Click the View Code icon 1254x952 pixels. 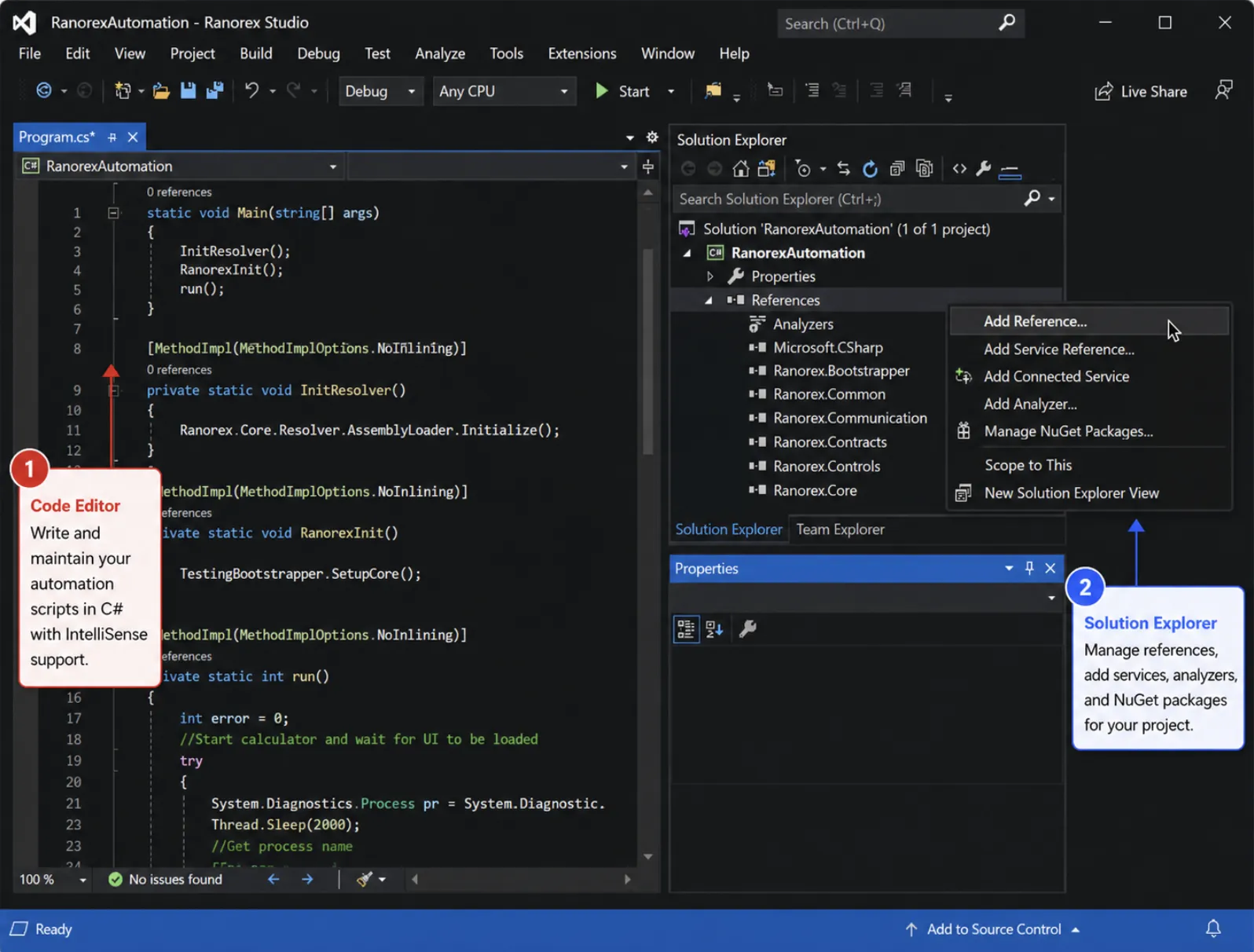pyautogui.click(x=959, y=169)
